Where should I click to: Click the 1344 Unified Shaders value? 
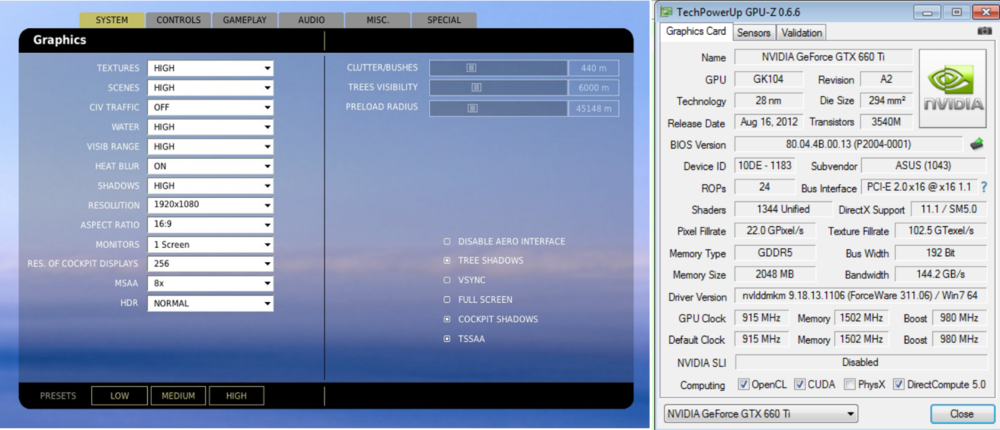(x=783, y=209)
